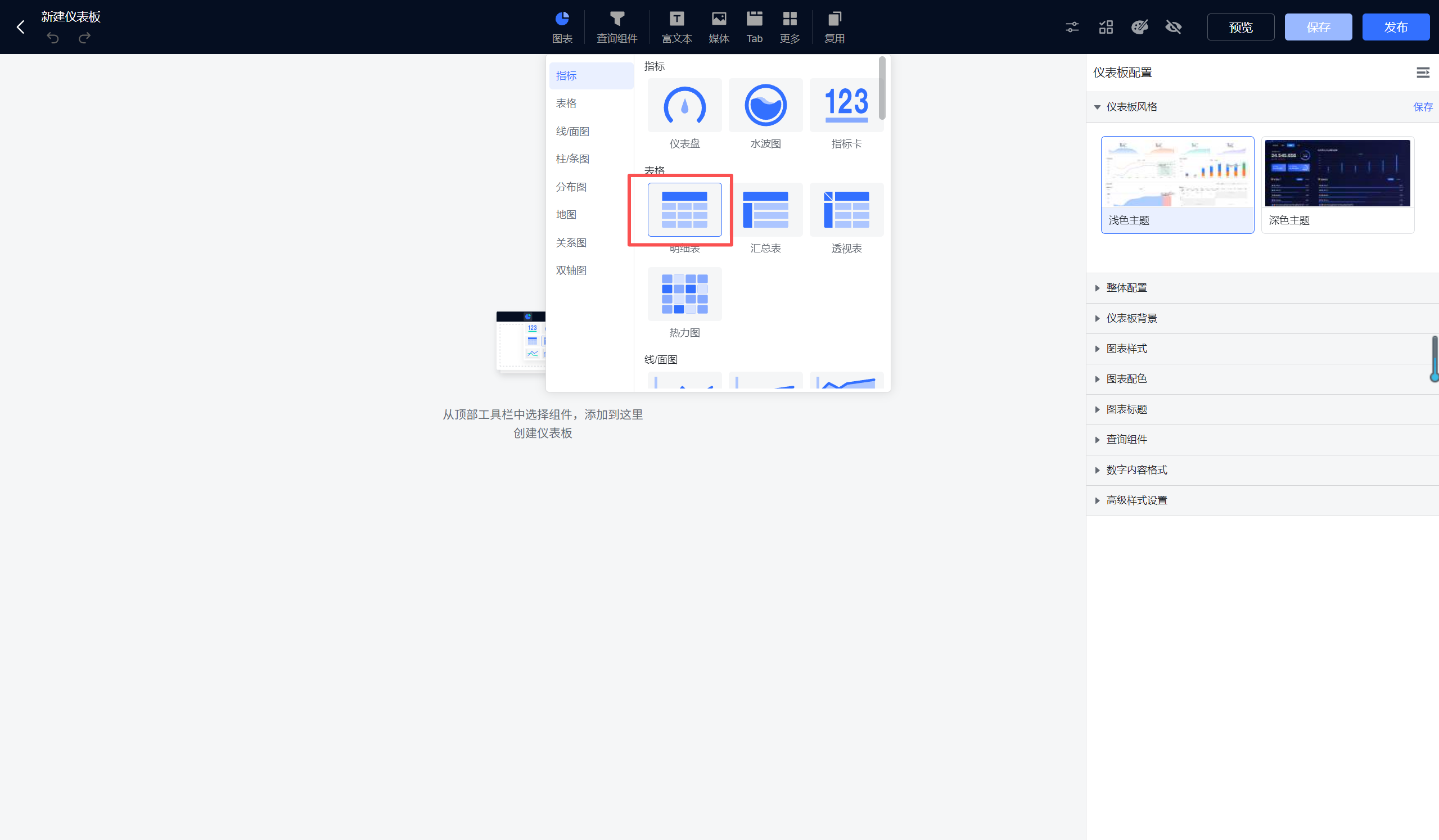The width and height of the screenshot is (1439, 840).
Task: Toggle the eye-slash visibility icon in header
Action: [x=1173, y=27]
